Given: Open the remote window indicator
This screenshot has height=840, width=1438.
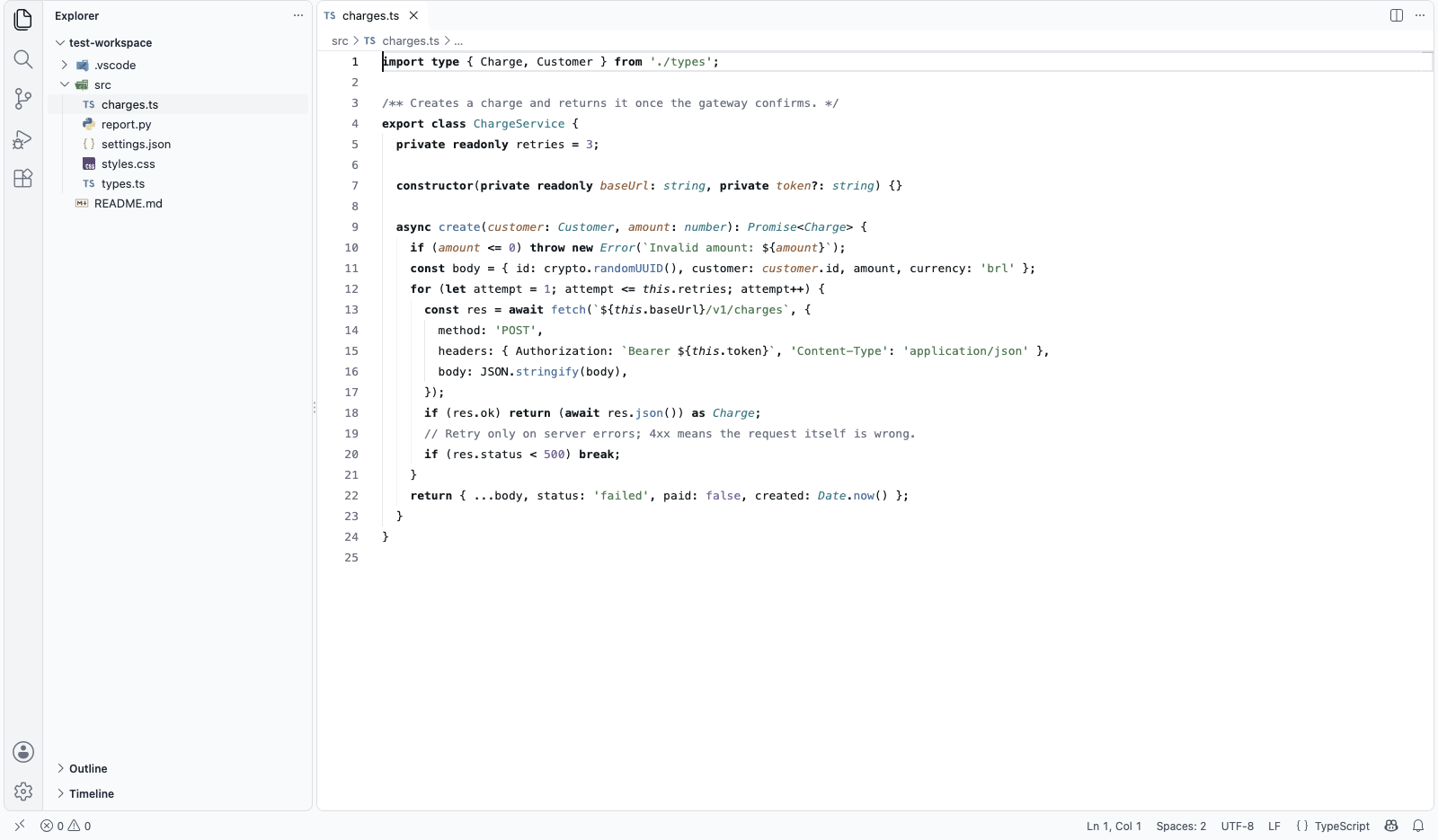Looking at the screenshot, I should pyautogui.click(x=20, y=826).
